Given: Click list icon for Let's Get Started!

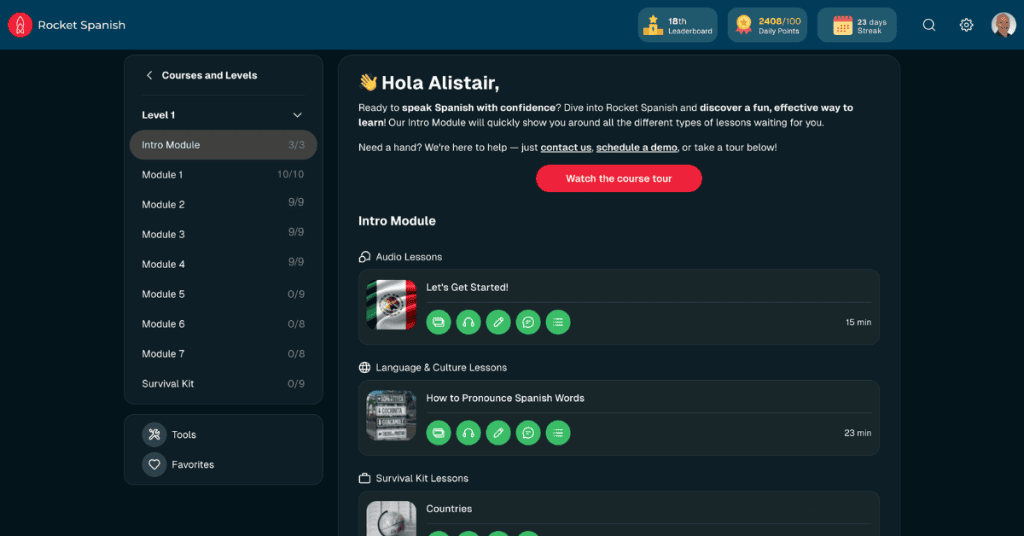Looking at the screenshot, I should [x=558, y=322].
